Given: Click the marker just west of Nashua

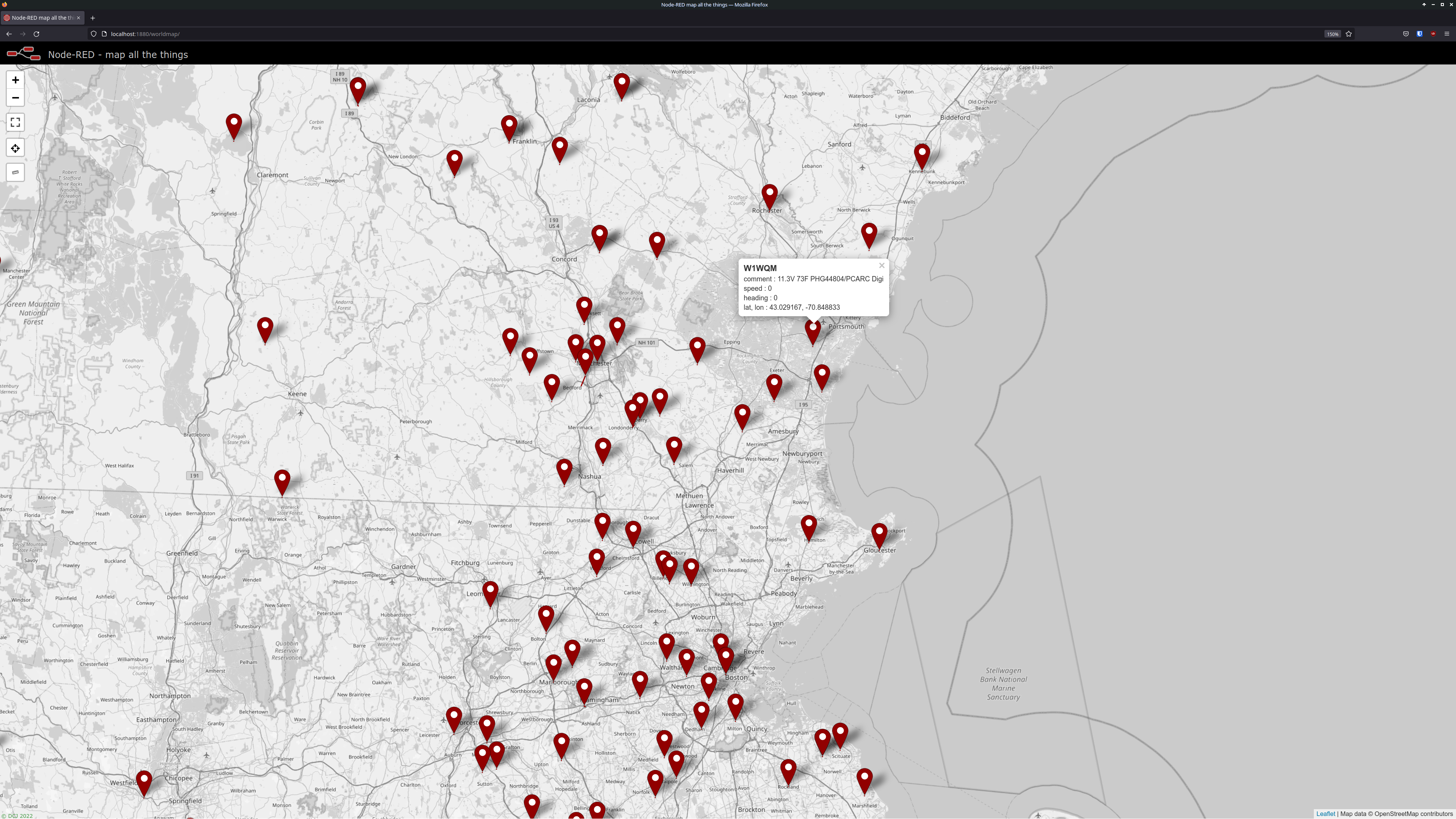Looking at the screenshot, I should (x=564, y=472).
